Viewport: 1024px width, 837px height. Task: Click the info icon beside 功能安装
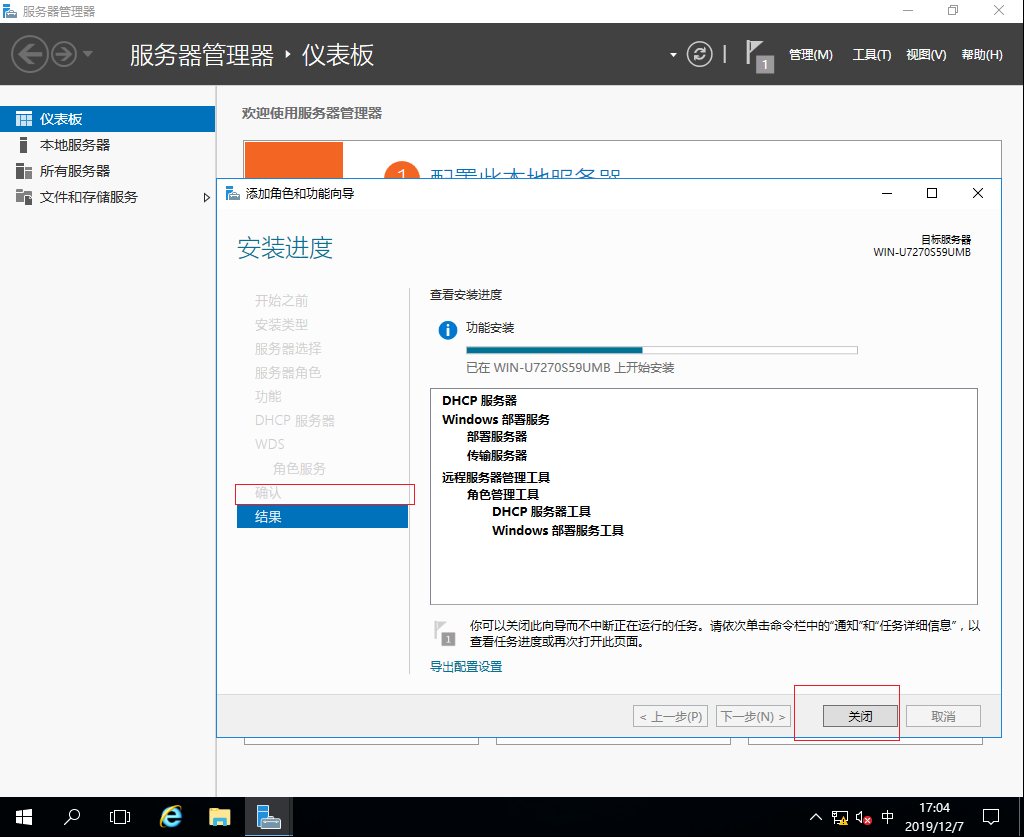[x=447, y=329]
